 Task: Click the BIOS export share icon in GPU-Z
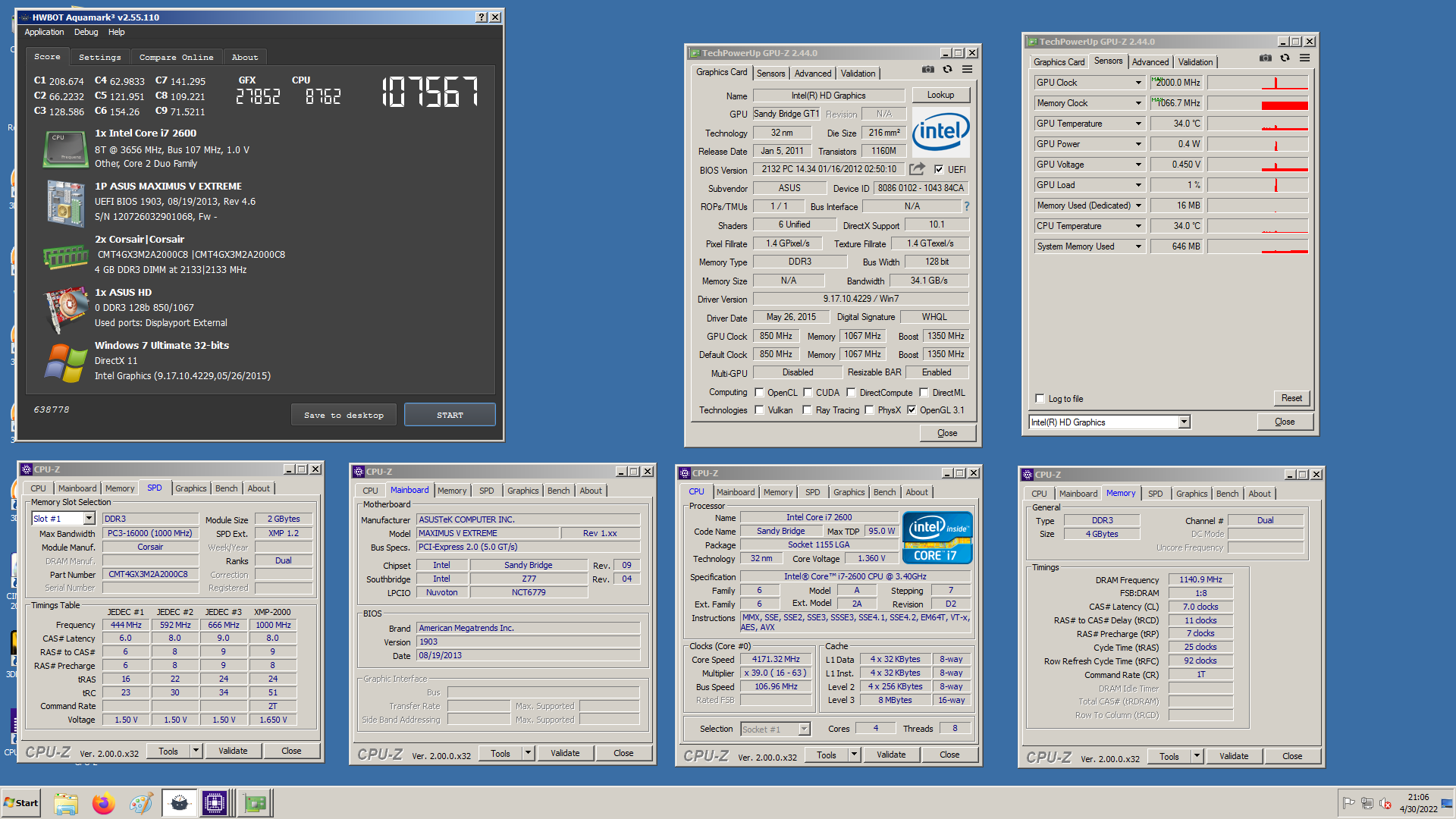[x=918, y=169]
